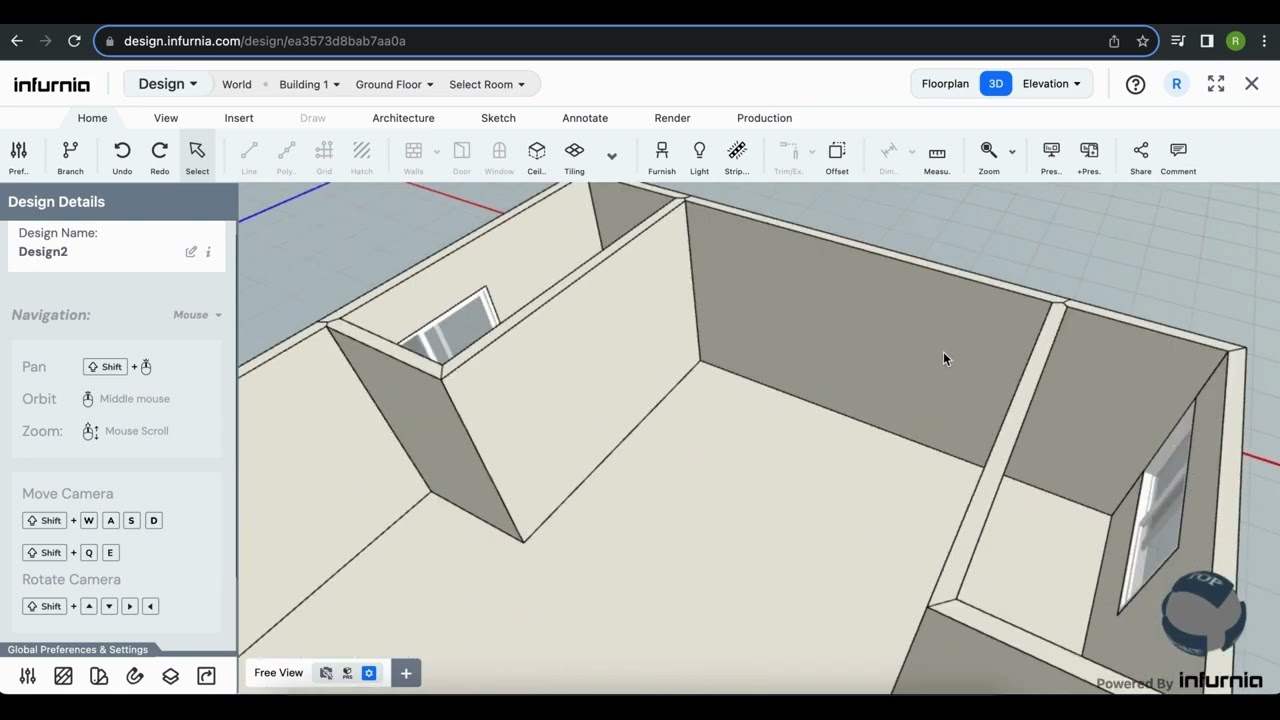Expand the Building 1 dropdown

[x=309, y=85]
